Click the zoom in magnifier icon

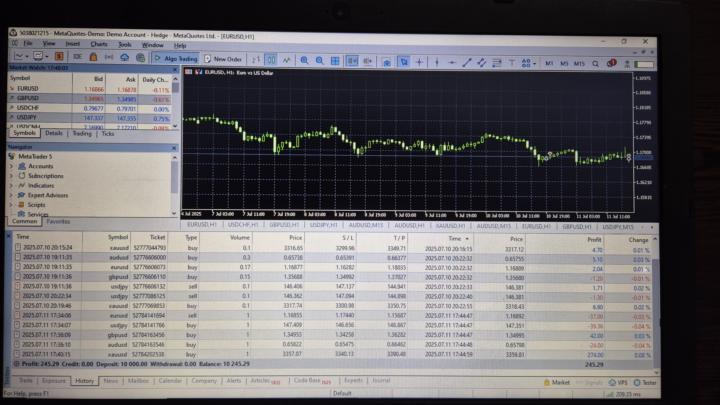[x=304, y=60]
